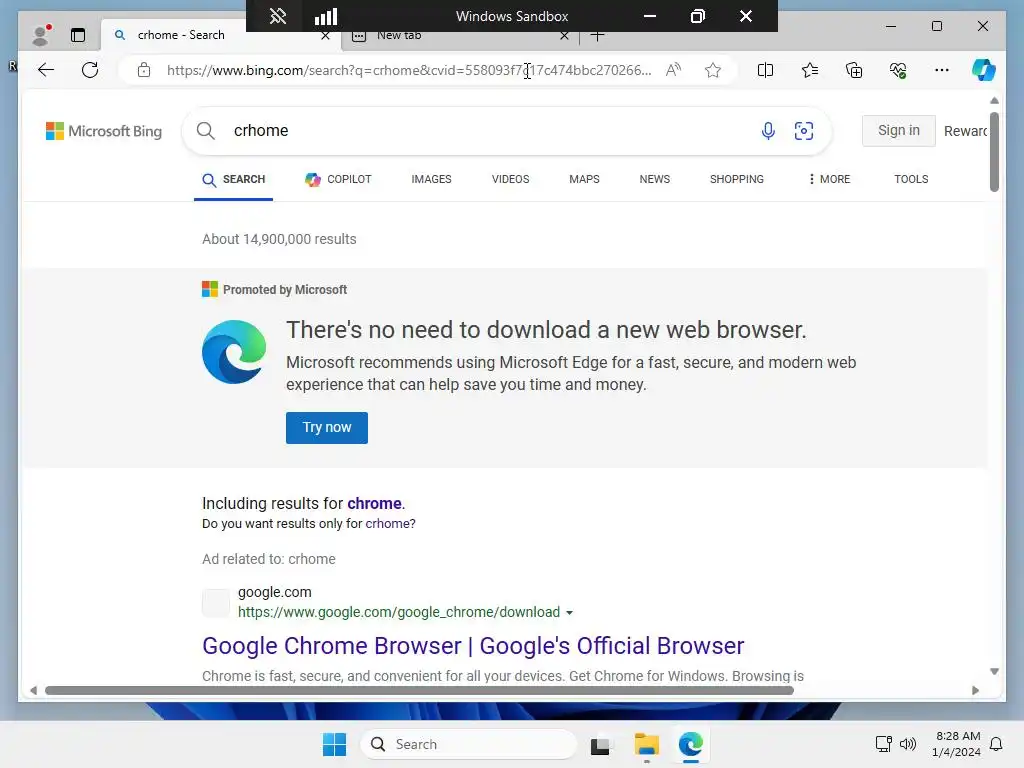Activate the Read aloud icon
1024x768 pixels.
click(x=673, y=70)
